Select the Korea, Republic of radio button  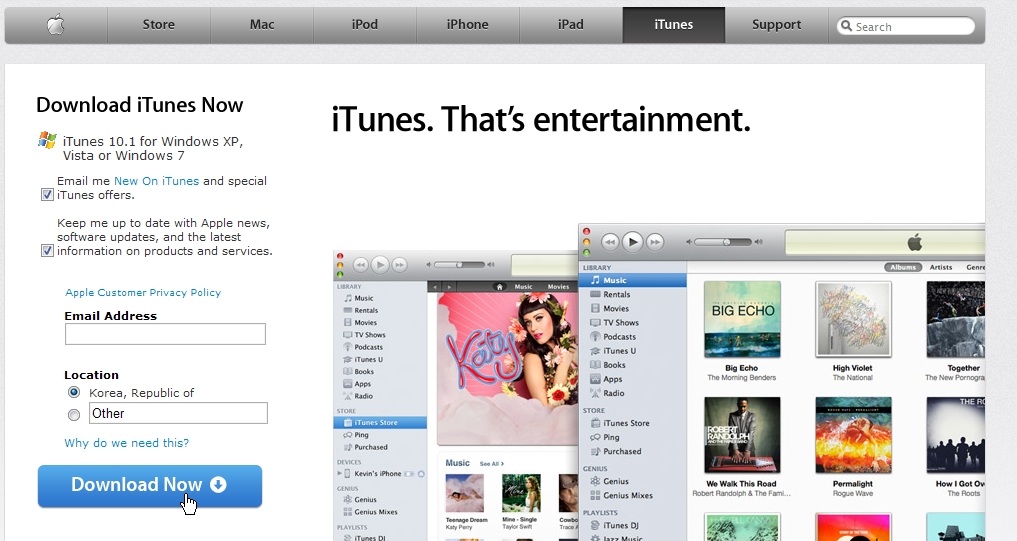click(x=74, y=392)
